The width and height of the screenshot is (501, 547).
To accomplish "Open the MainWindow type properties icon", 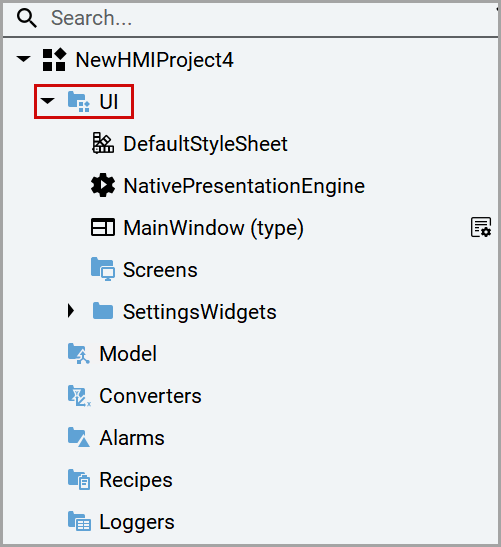I will tap(481, 227).
